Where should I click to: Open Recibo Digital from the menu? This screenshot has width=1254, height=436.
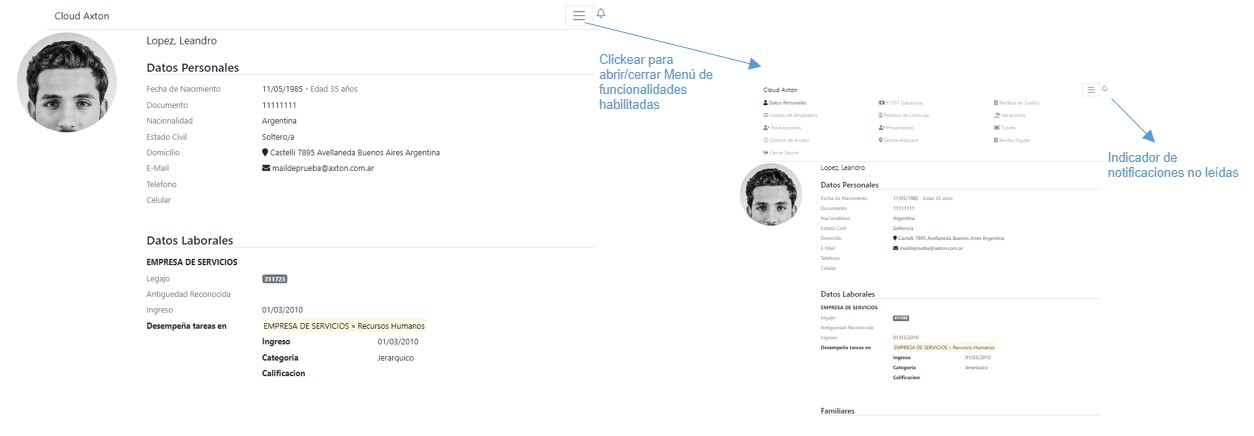(1013, 140)
